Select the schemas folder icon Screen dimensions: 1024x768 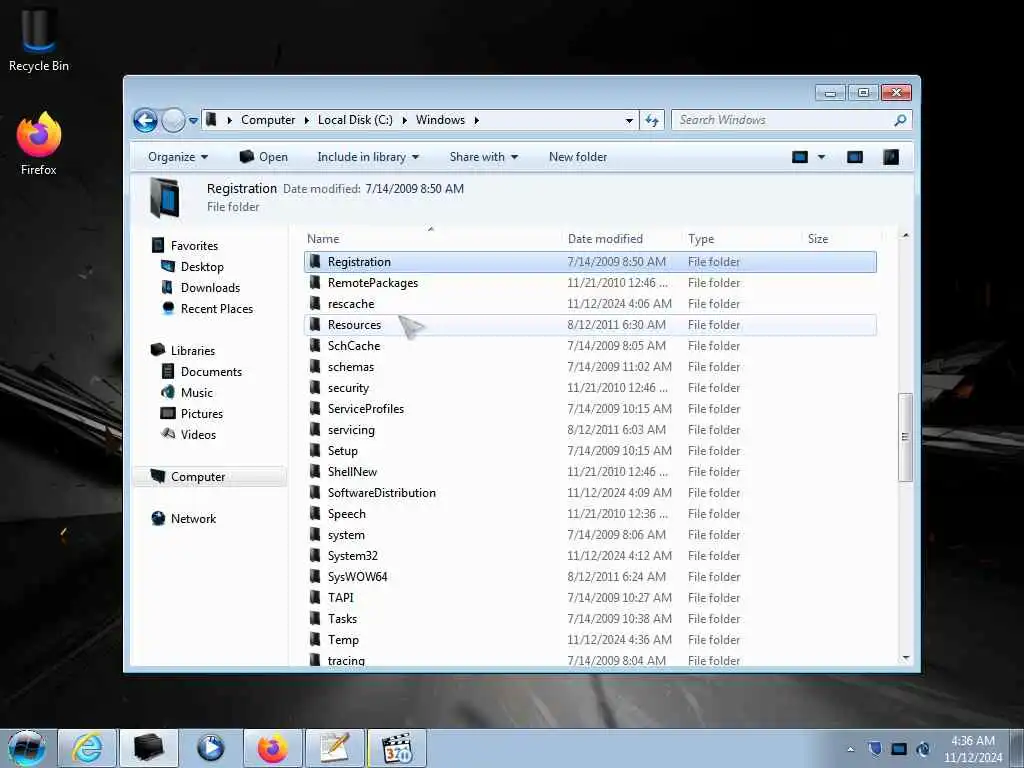pos(315,366)
